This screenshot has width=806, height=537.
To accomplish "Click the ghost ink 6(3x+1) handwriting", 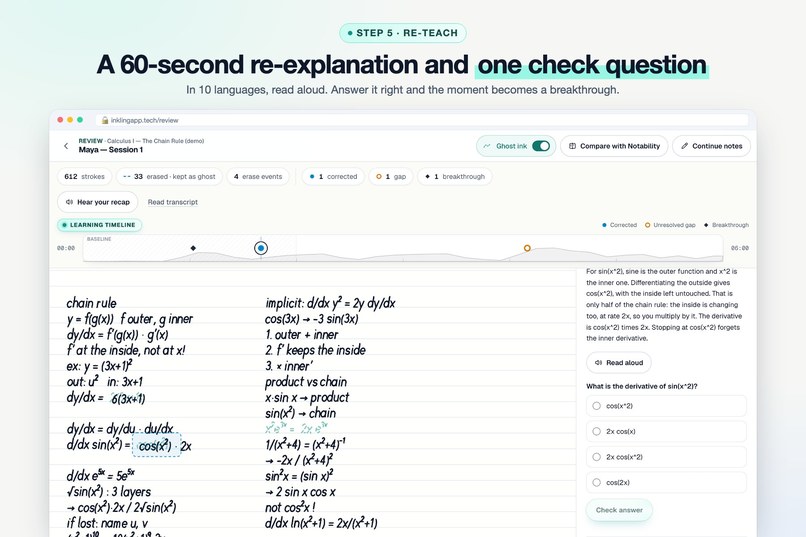I will [x=129, y=398].
